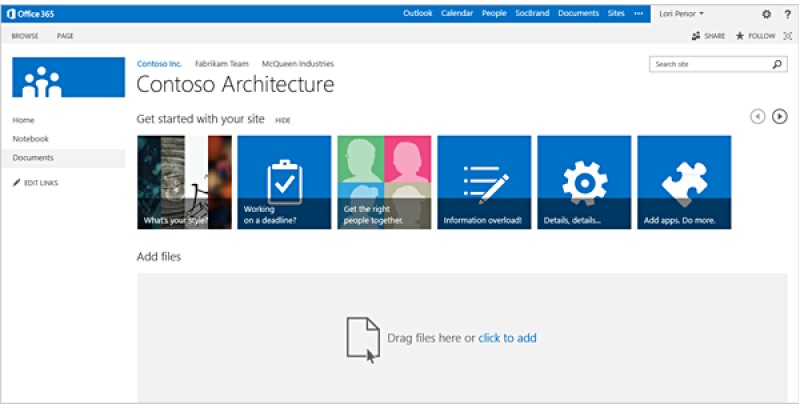The height and width of the screenshot is (414, 799).
Task: Go to Home in left navigation
Action: point(23,120)
